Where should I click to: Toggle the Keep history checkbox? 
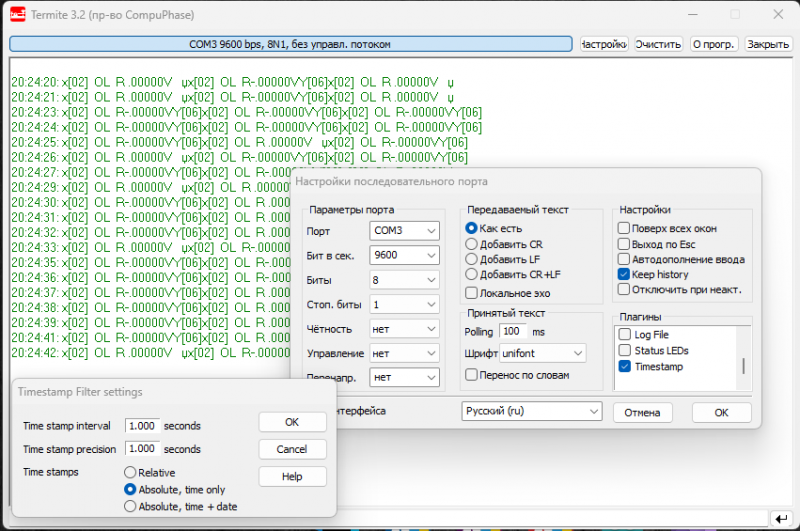click(x=624, y=274)
